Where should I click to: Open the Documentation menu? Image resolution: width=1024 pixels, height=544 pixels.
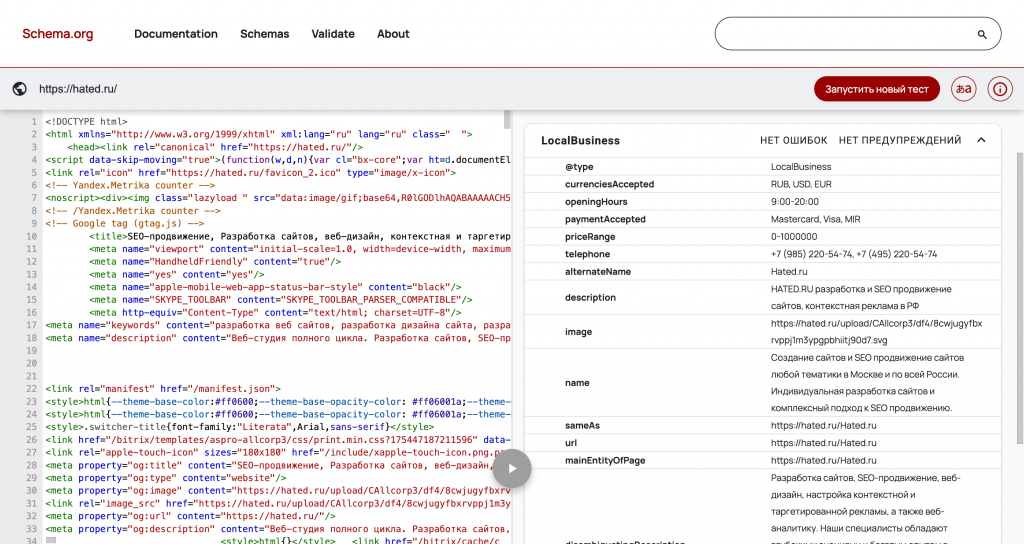176,34
